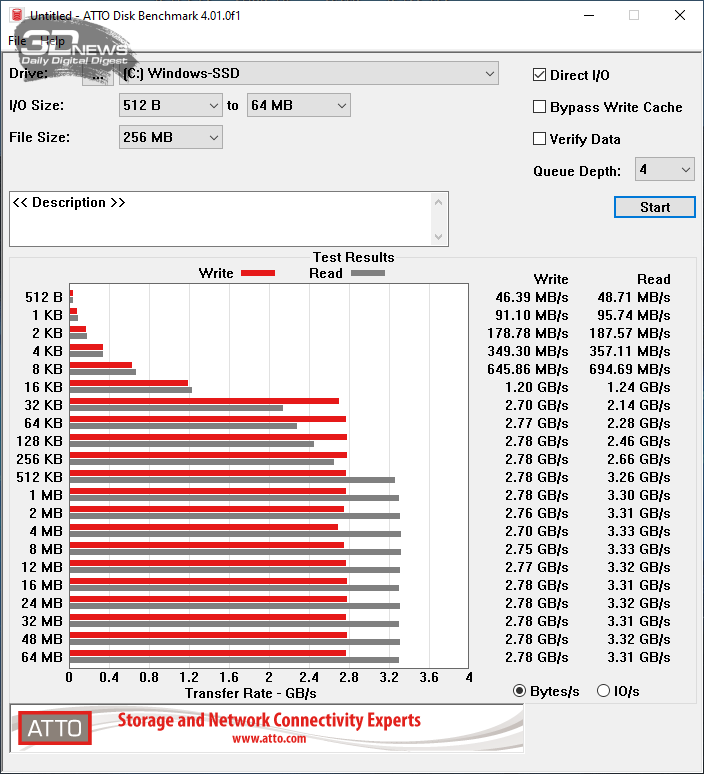Image resolution: width=704 pixels, height=774 pixels.
Task: Click the '128 KB' row label in chart
Action: point(39,441)
